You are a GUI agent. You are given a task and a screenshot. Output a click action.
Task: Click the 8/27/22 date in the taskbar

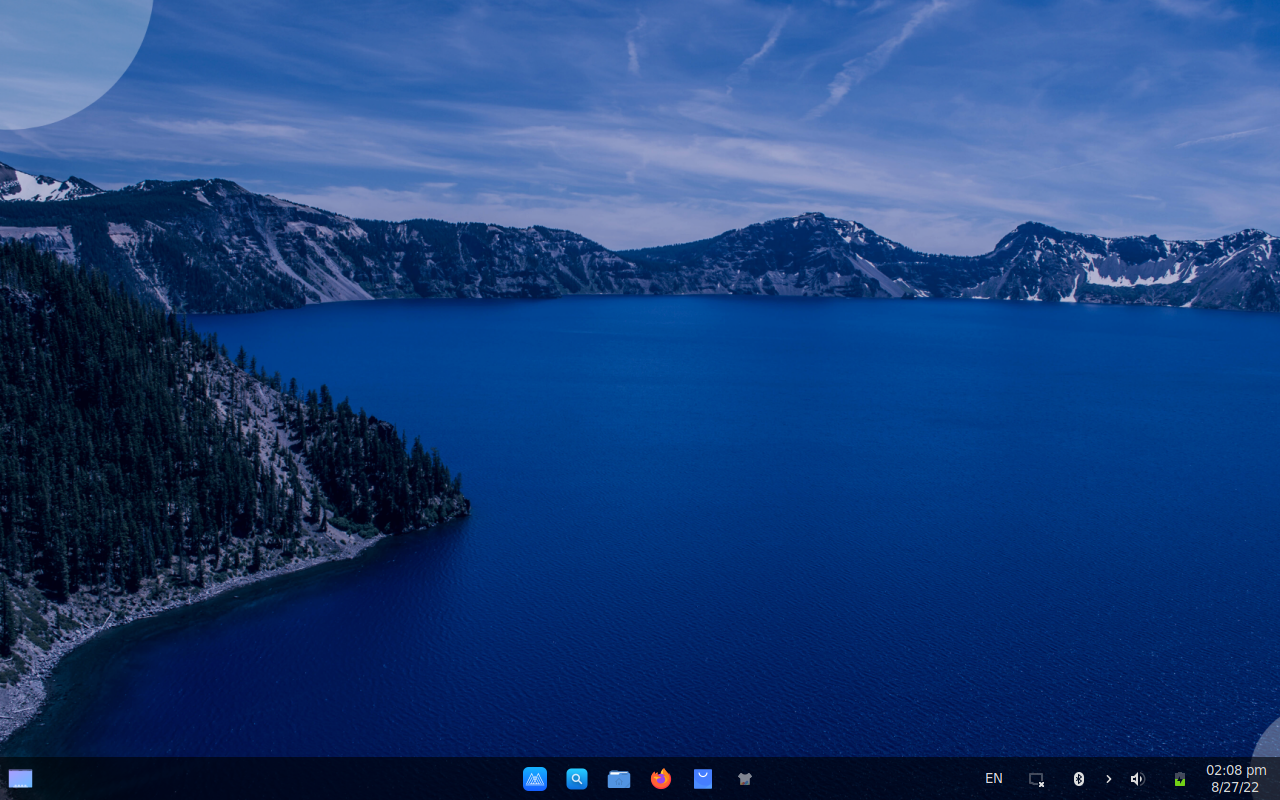[x=1236, y=788]
